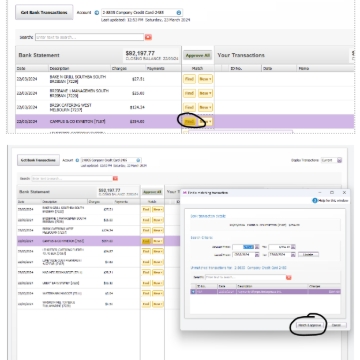Click the app icon in Find dialog title bar
The image size is (360, 360).
(x=185, y=193)
